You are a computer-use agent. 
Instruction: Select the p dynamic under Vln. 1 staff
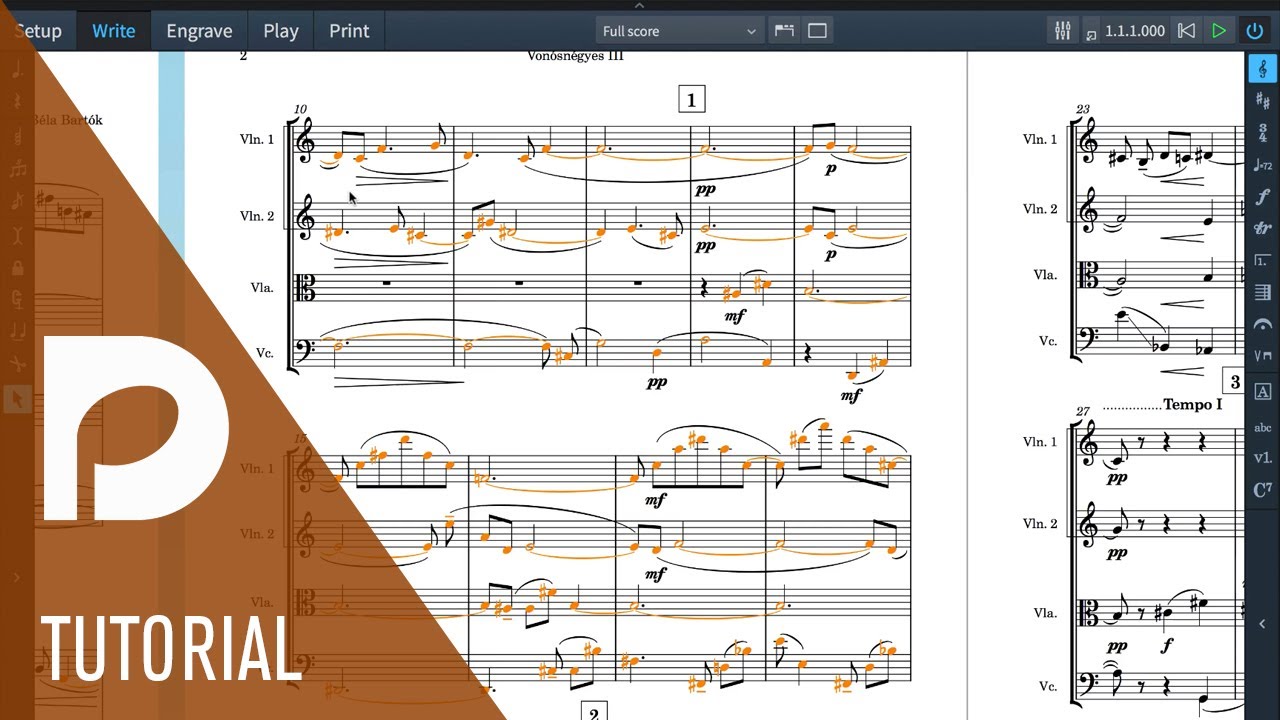tap(831, 170)
